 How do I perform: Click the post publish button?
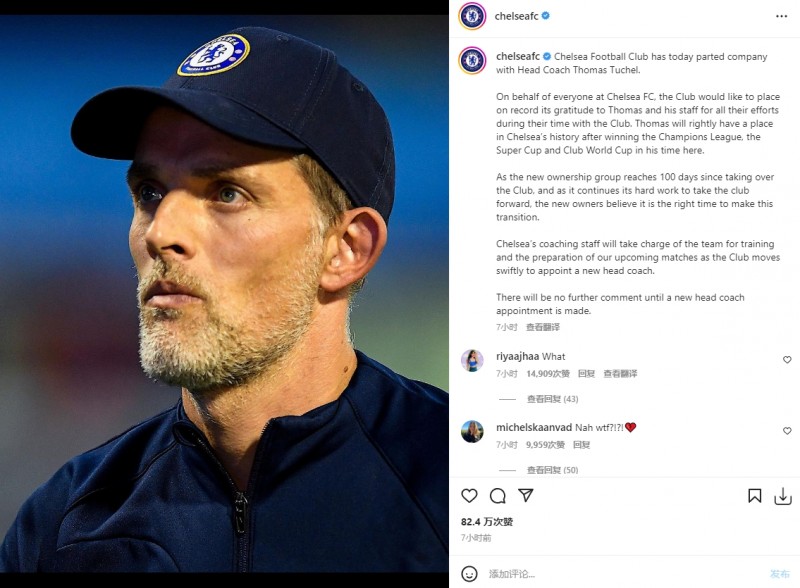[780, 574]
